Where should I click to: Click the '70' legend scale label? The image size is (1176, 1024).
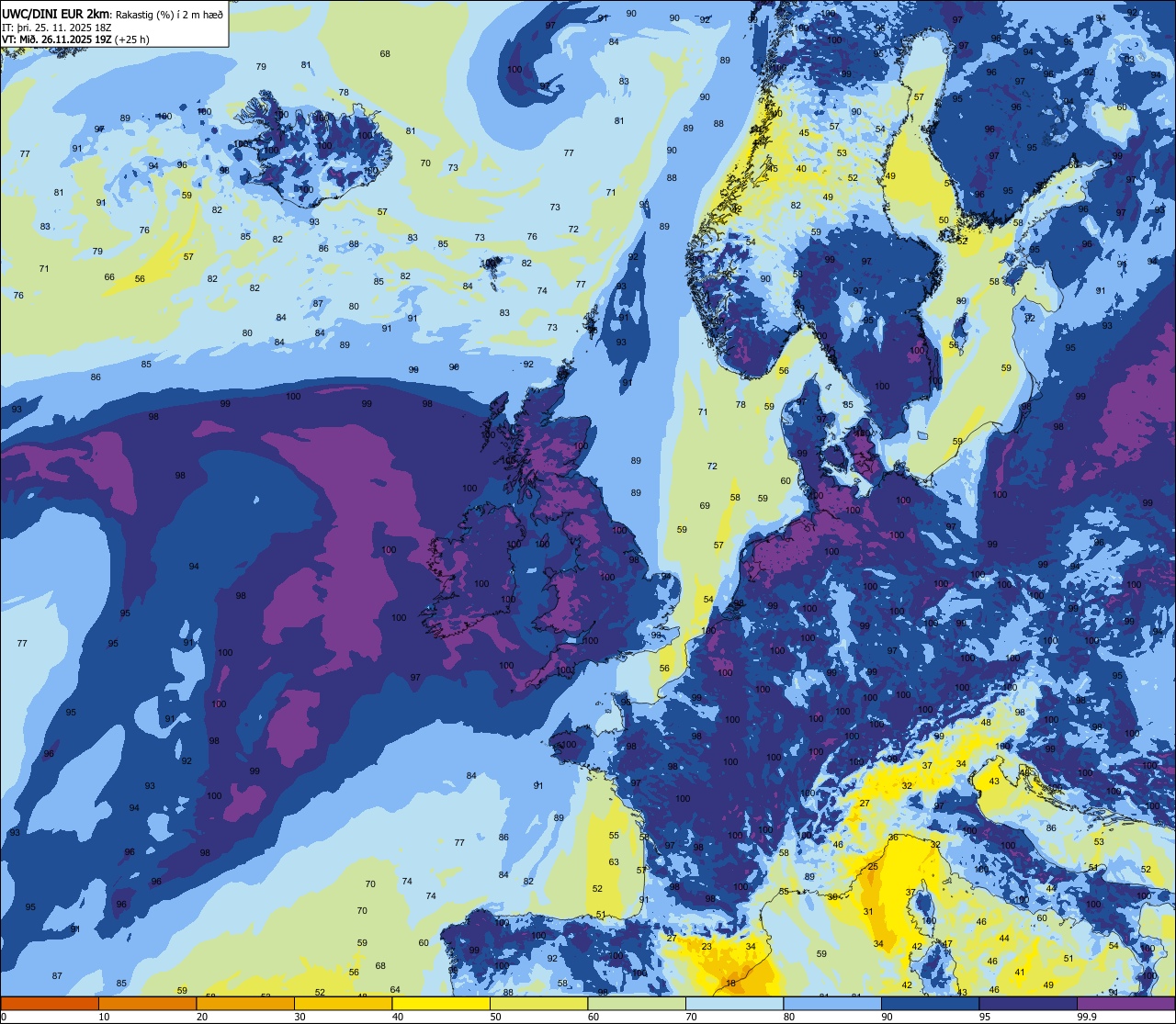(x=691, y=1017)
